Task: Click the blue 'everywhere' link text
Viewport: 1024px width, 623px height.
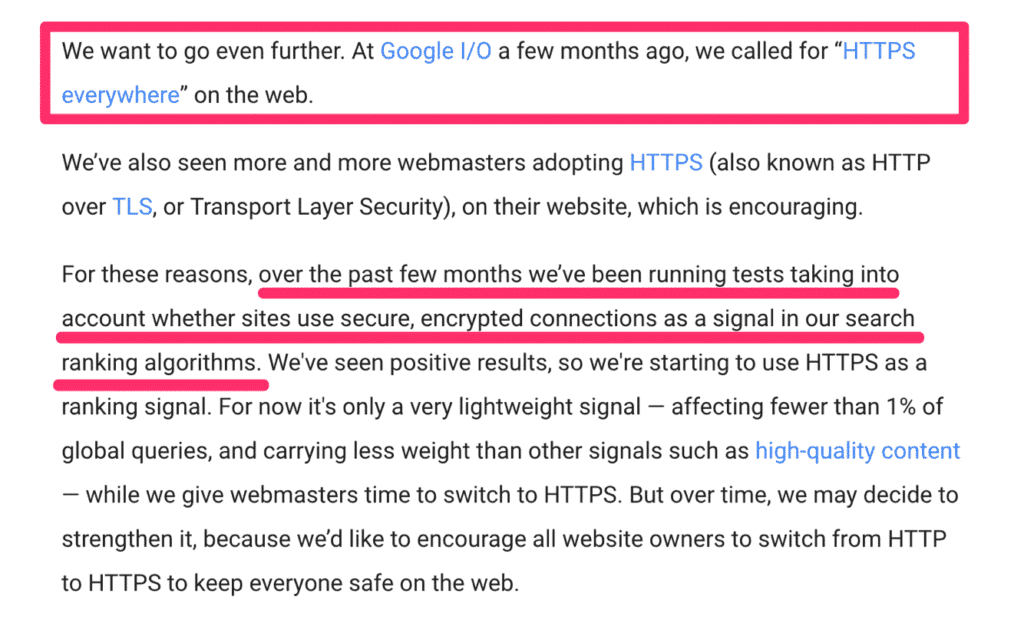Action: coord(120,95)
